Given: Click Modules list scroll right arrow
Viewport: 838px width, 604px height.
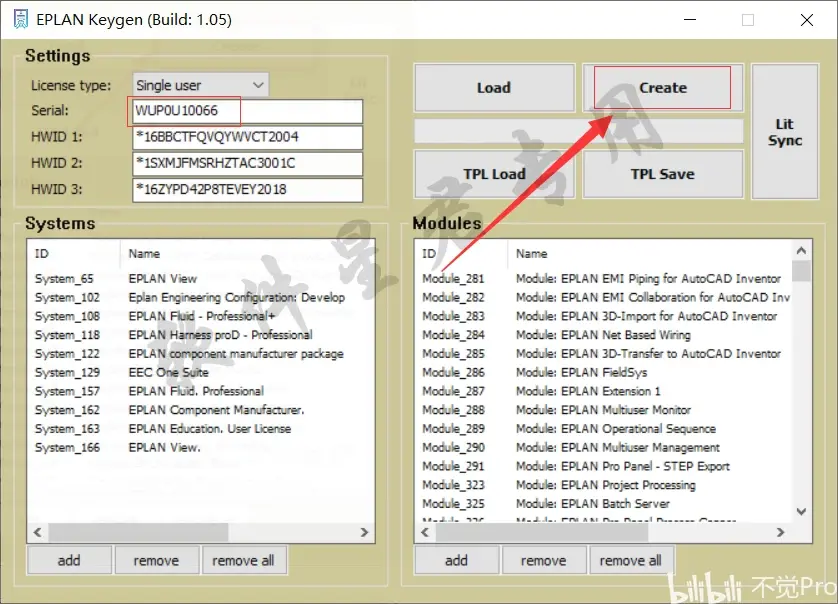Looking at the screenshot, I should coord(781,532).
